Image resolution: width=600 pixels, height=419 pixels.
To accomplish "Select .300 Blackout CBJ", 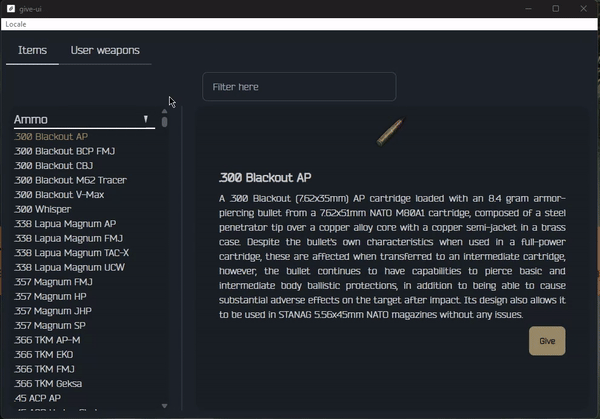I will (x=54, y=166).
